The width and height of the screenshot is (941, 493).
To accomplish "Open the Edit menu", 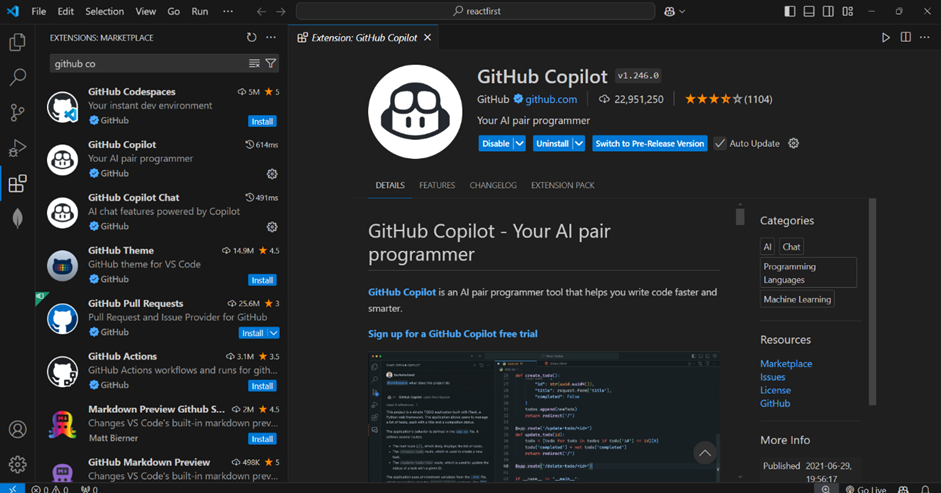I will point(65,11).
